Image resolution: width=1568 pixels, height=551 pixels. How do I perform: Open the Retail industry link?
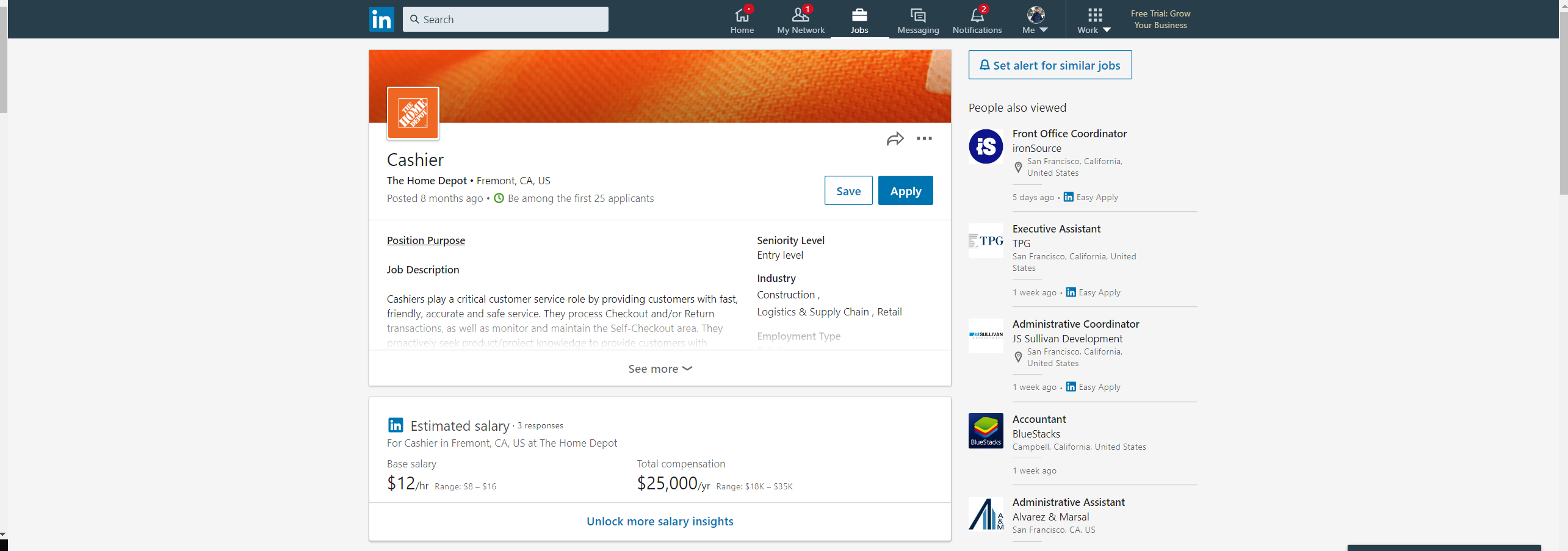889,312
